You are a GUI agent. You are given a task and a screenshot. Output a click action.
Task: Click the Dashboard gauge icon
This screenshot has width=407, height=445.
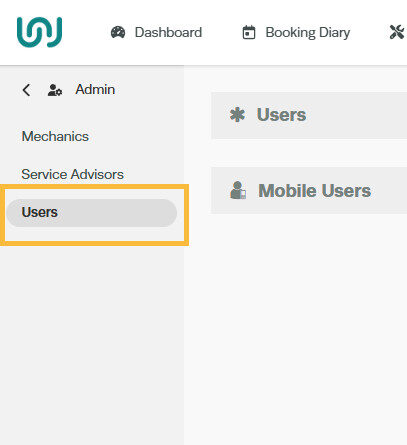tap(118, 33)
